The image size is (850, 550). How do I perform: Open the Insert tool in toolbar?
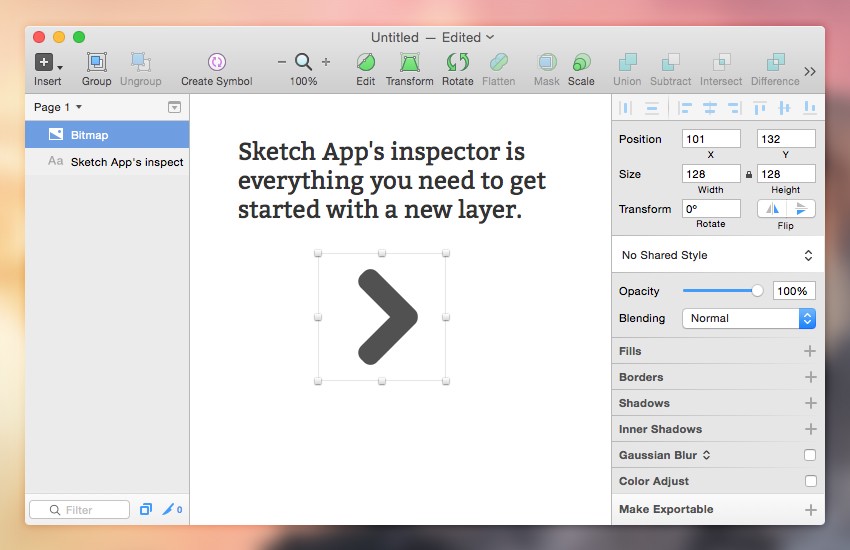pyautogui.click(x=44, y=63)
